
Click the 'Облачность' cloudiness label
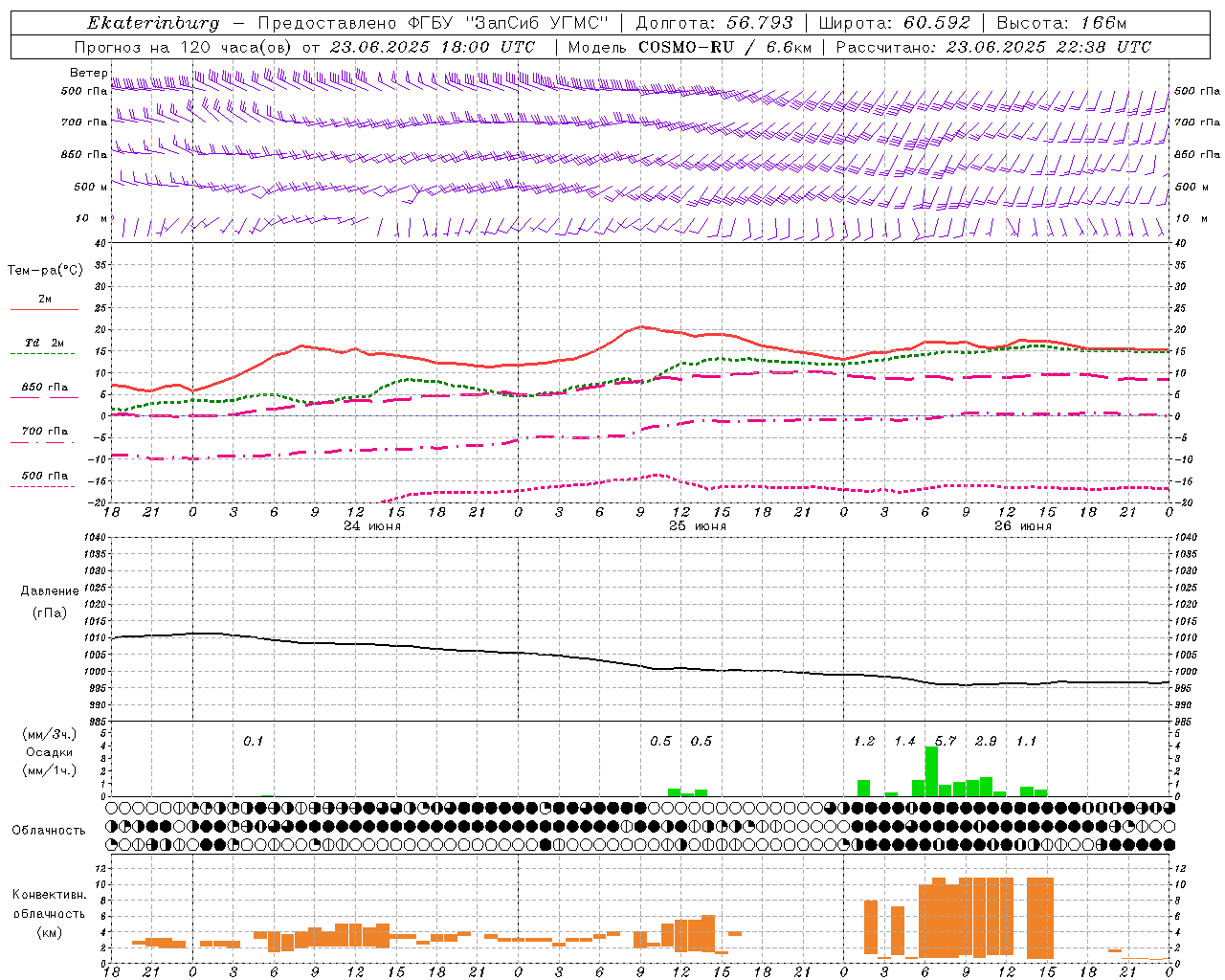49,831
